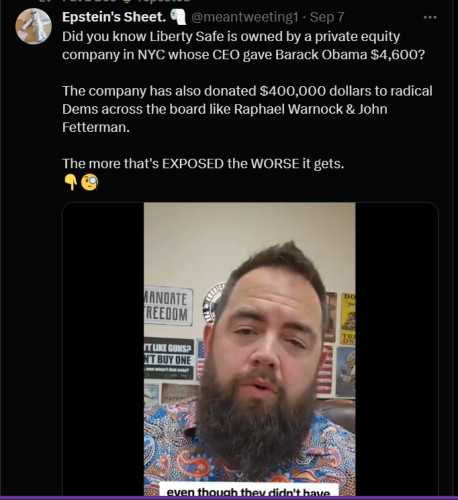The image size is (458, 500).
Task: Play the embedded video of the bearded man
Action: [249, 349]
